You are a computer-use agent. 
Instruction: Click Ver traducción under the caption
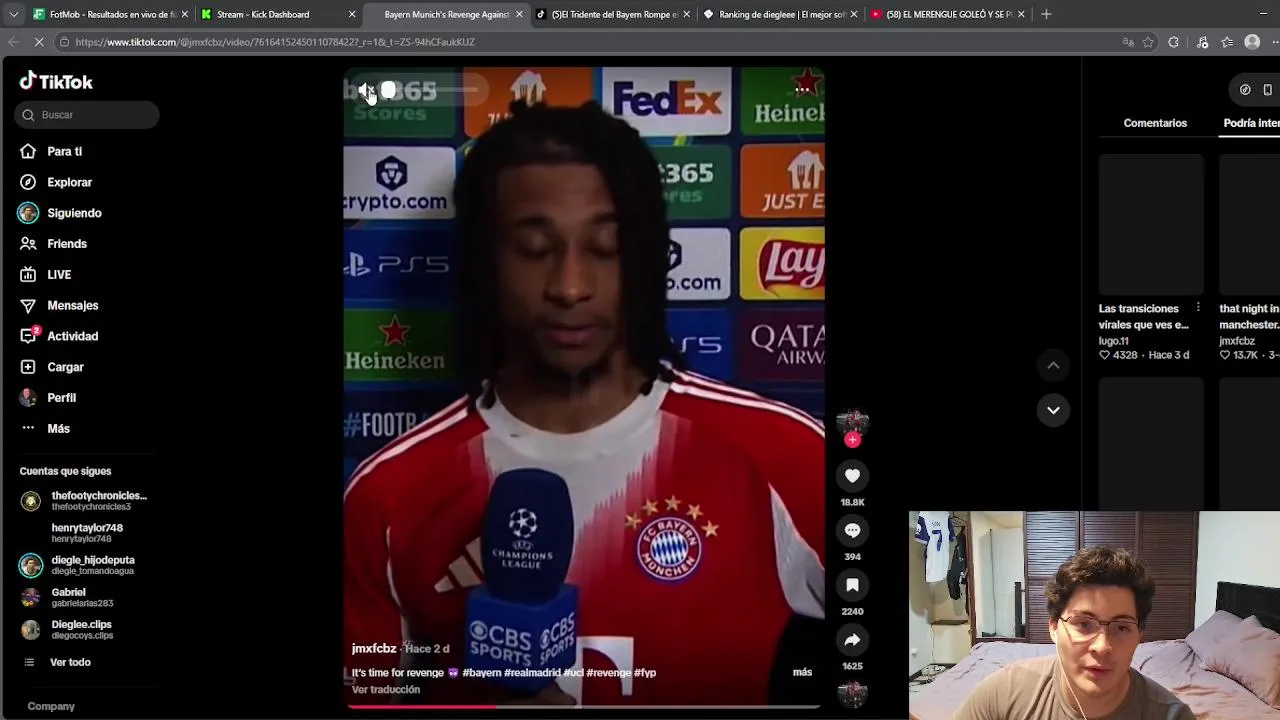pyautogui.click(x=386, y=690)
